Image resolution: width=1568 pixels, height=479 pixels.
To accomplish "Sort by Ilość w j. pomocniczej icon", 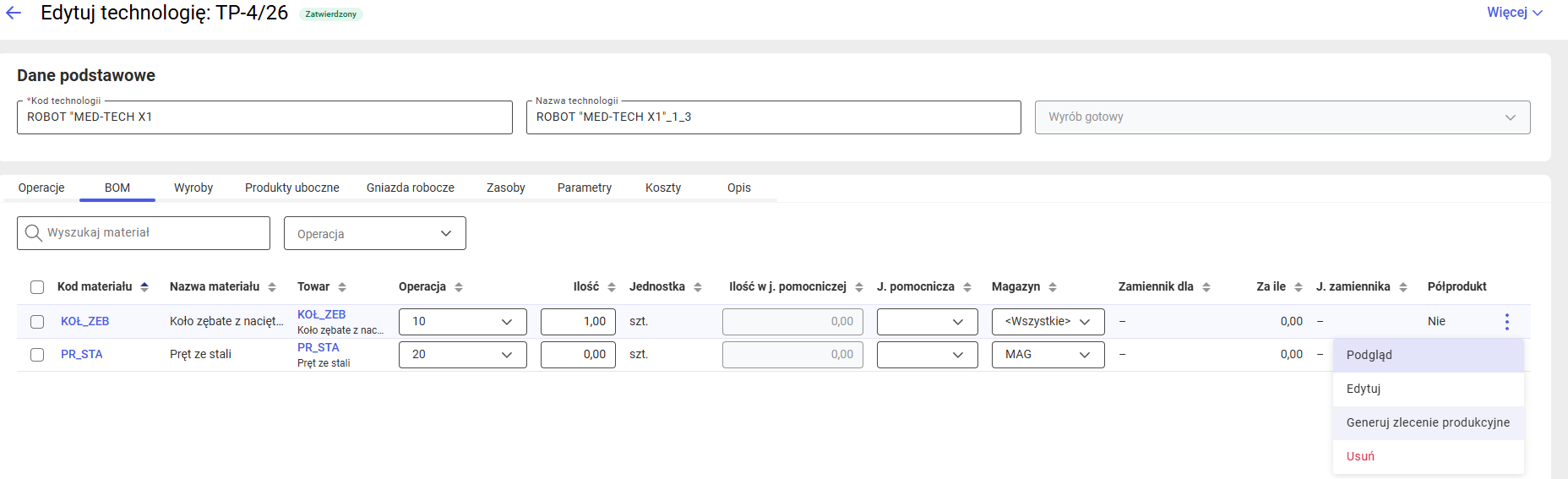I will (859, 287).
